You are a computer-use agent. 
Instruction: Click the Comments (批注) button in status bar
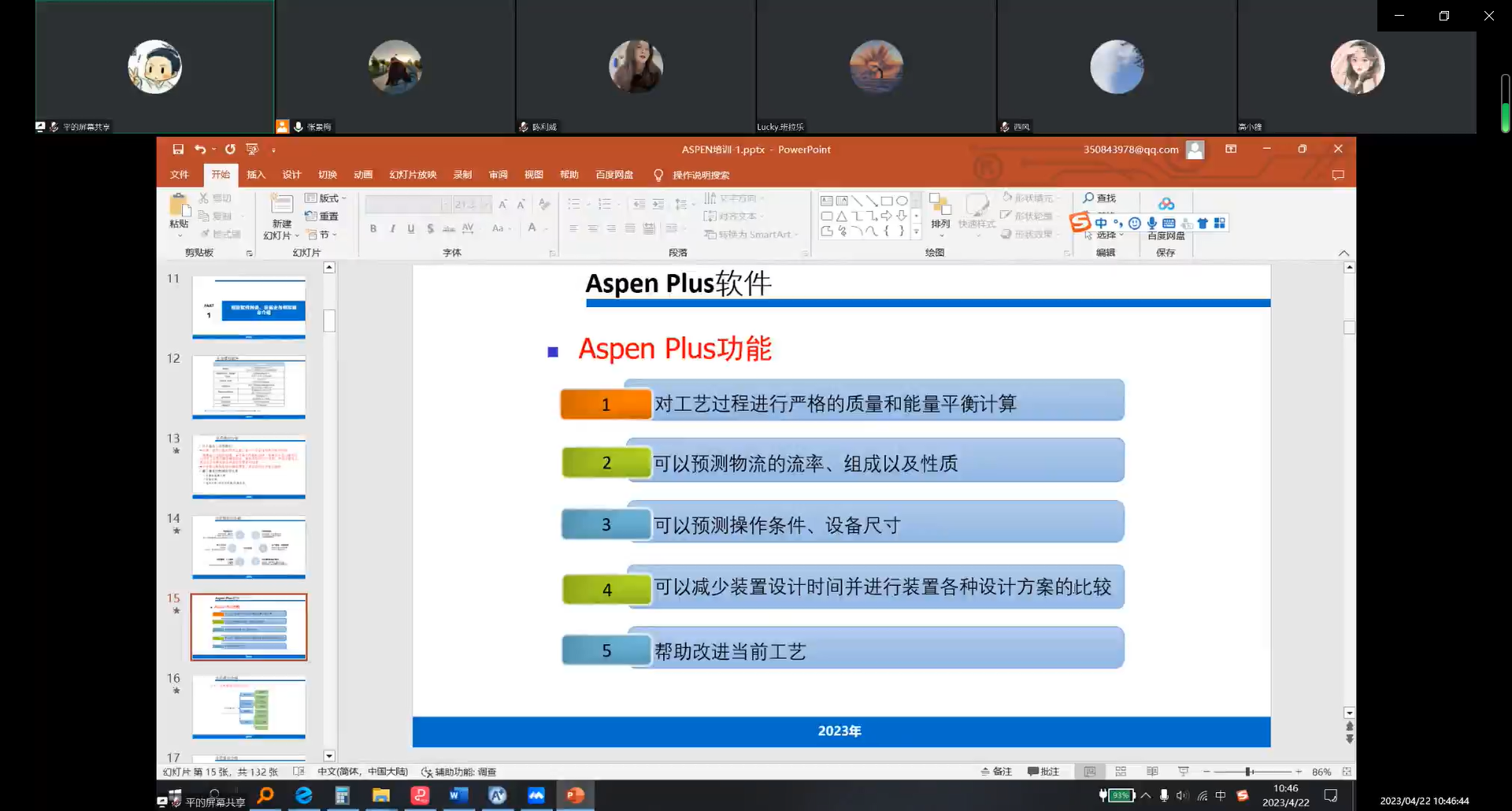[x=1043, y=772]
